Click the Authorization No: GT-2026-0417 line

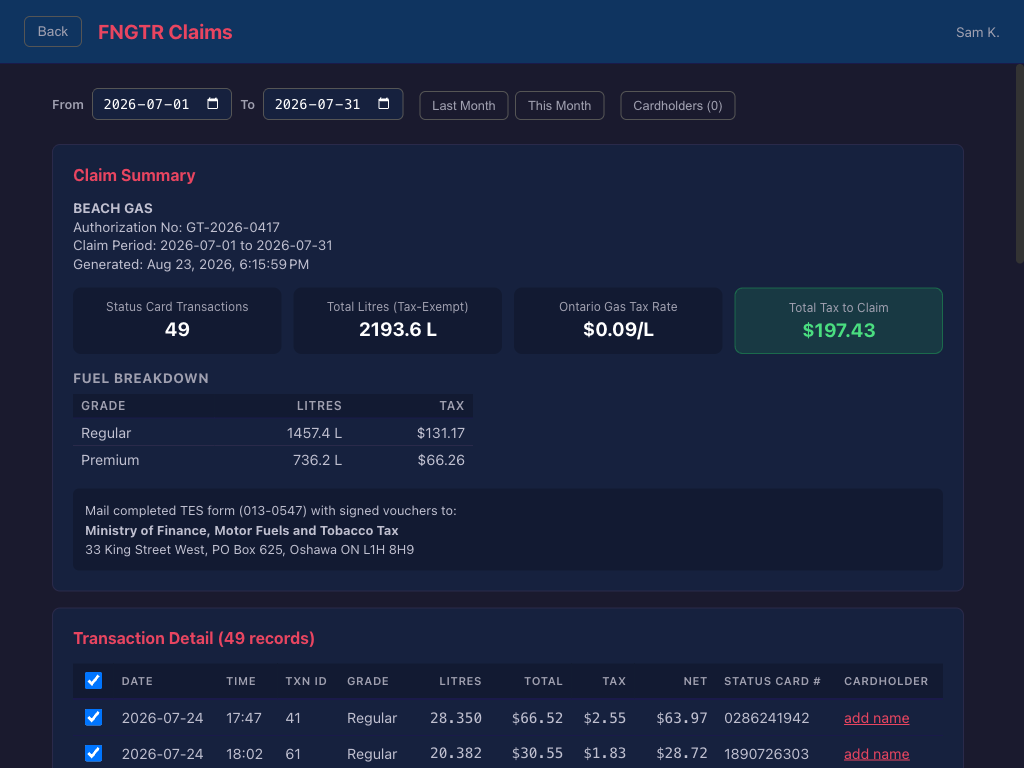[176, 227]
